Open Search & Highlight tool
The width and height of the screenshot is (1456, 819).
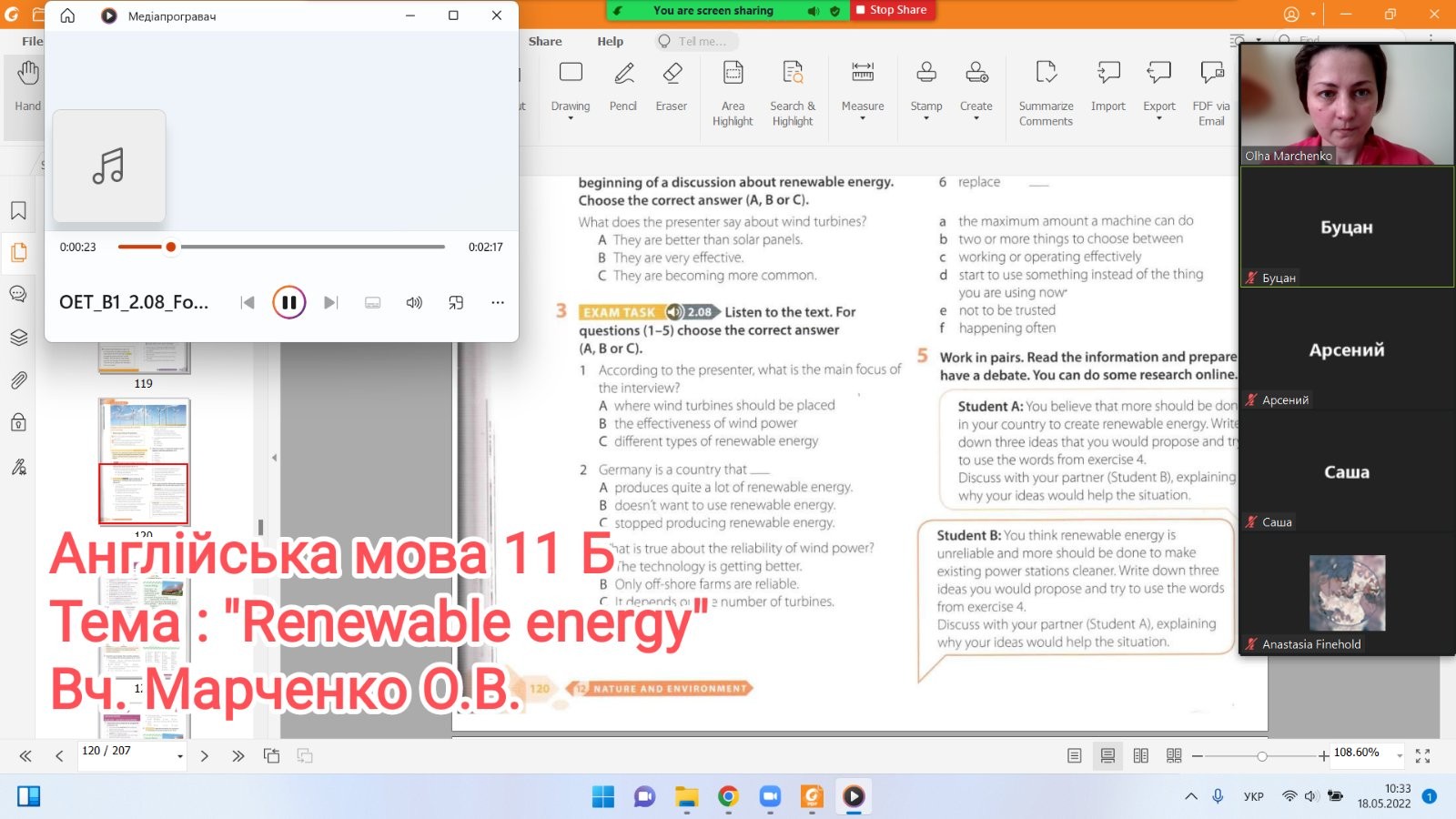coord(793,91)
